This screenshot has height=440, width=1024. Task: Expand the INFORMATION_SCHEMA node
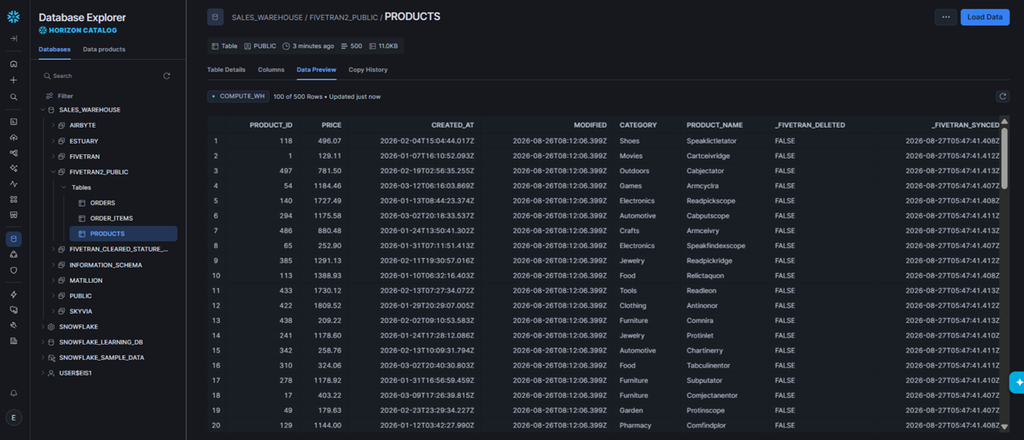pos(54,265)
